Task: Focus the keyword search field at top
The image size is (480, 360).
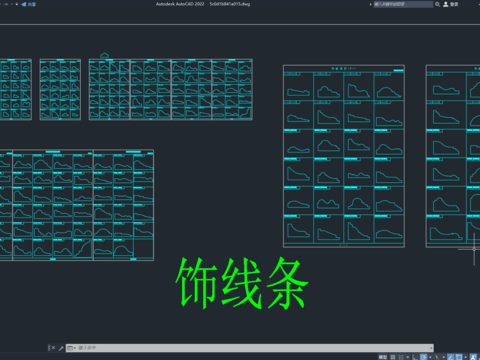Action: (403, 4)
